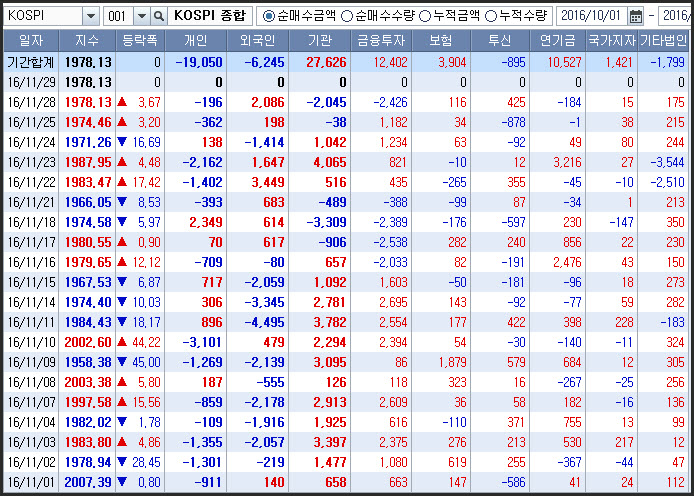
Task: Click the 기타법인 column header
Action: [663, 41]
